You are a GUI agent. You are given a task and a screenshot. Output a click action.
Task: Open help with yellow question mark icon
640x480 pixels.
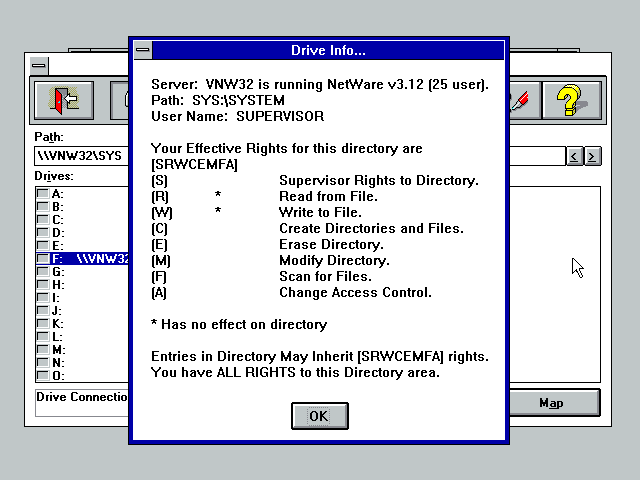click(x=571, y=100)
